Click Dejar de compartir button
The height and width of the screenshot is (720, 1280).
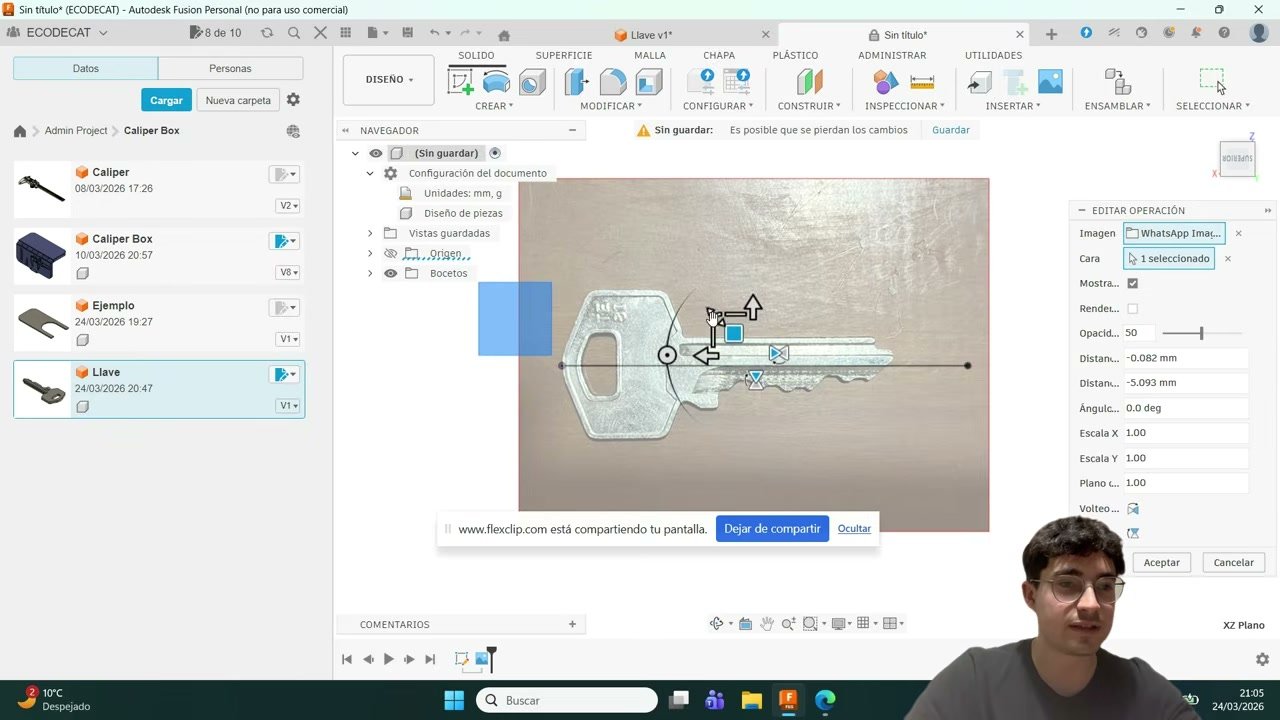tap(772, 529)
